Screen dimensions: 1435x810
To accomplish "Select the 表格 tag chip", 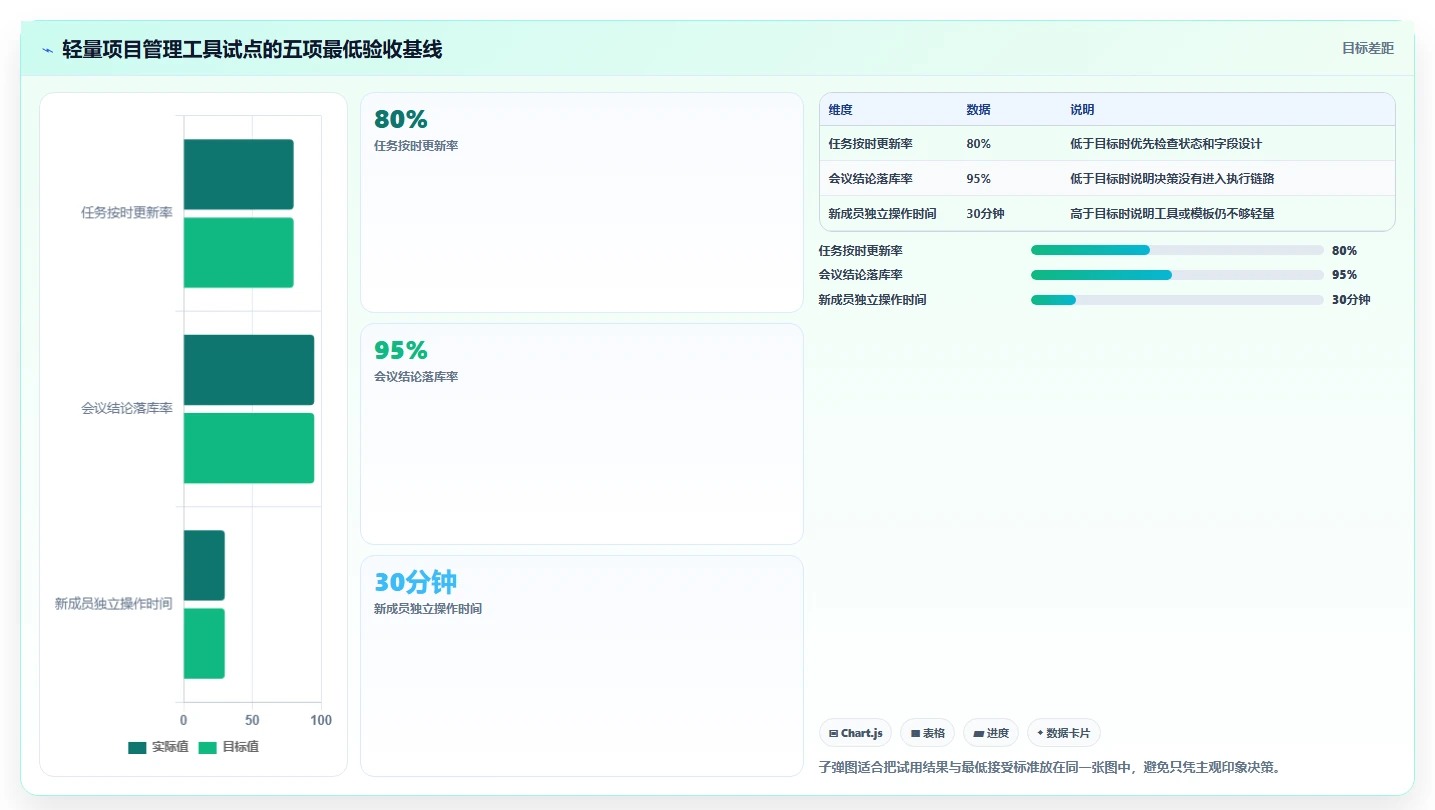I will click(x=928, y=733).
